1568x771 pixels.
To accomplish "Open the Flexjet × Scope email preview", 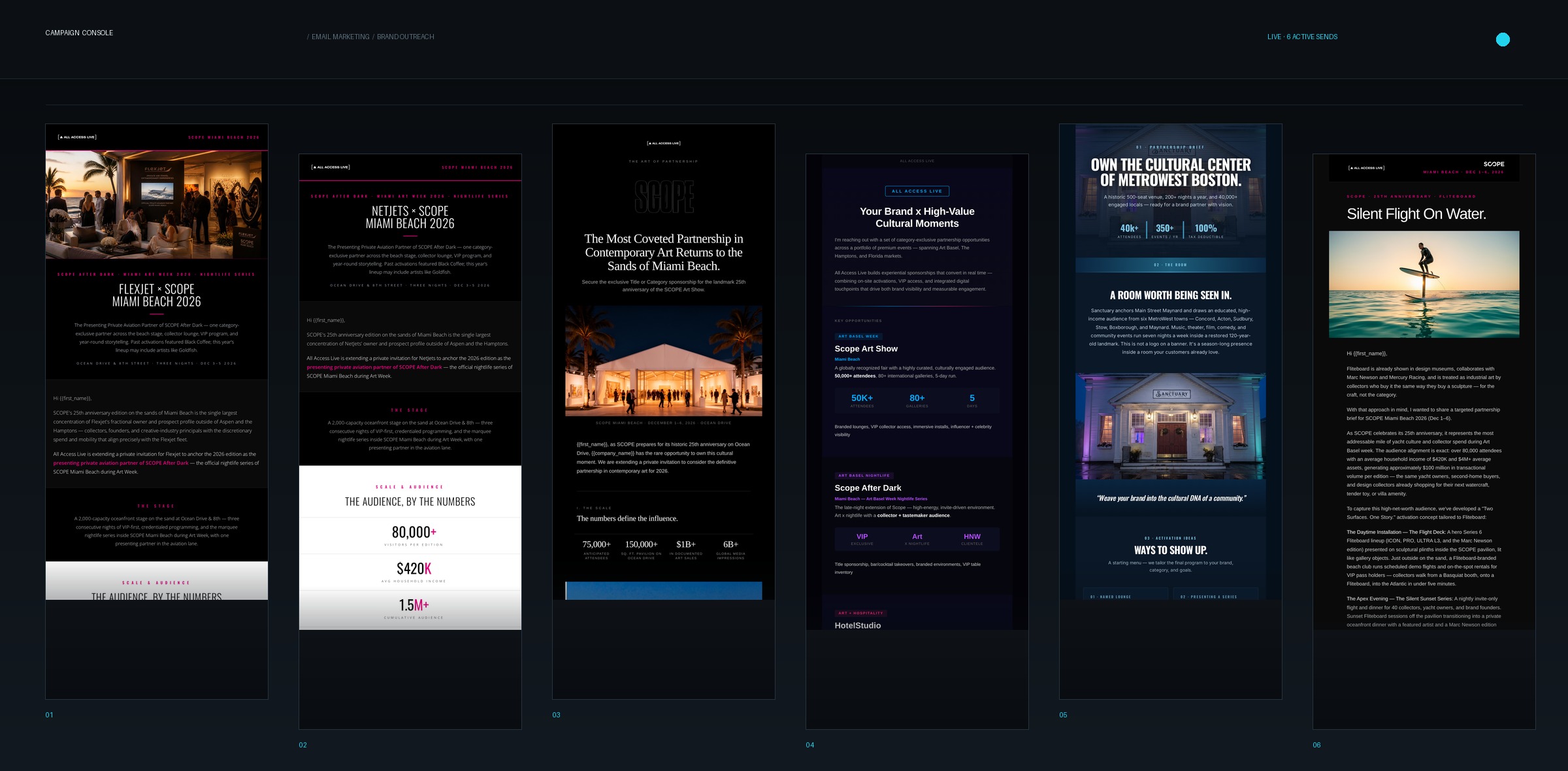I will tap(157, 412).
